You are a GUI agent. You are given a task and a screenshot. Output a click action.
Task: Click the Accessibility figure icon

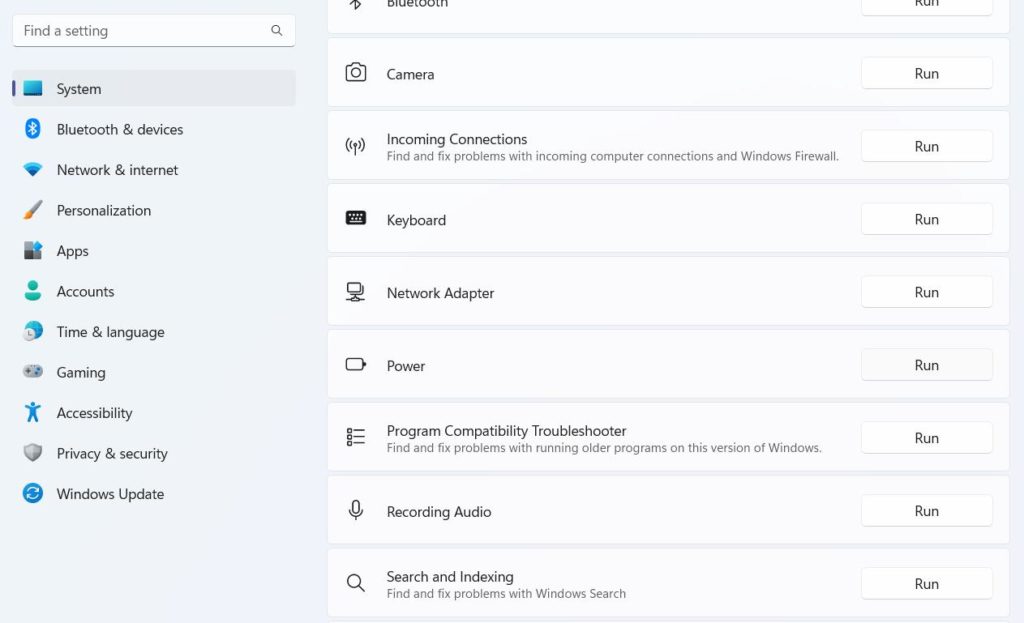tap(33, 412)
